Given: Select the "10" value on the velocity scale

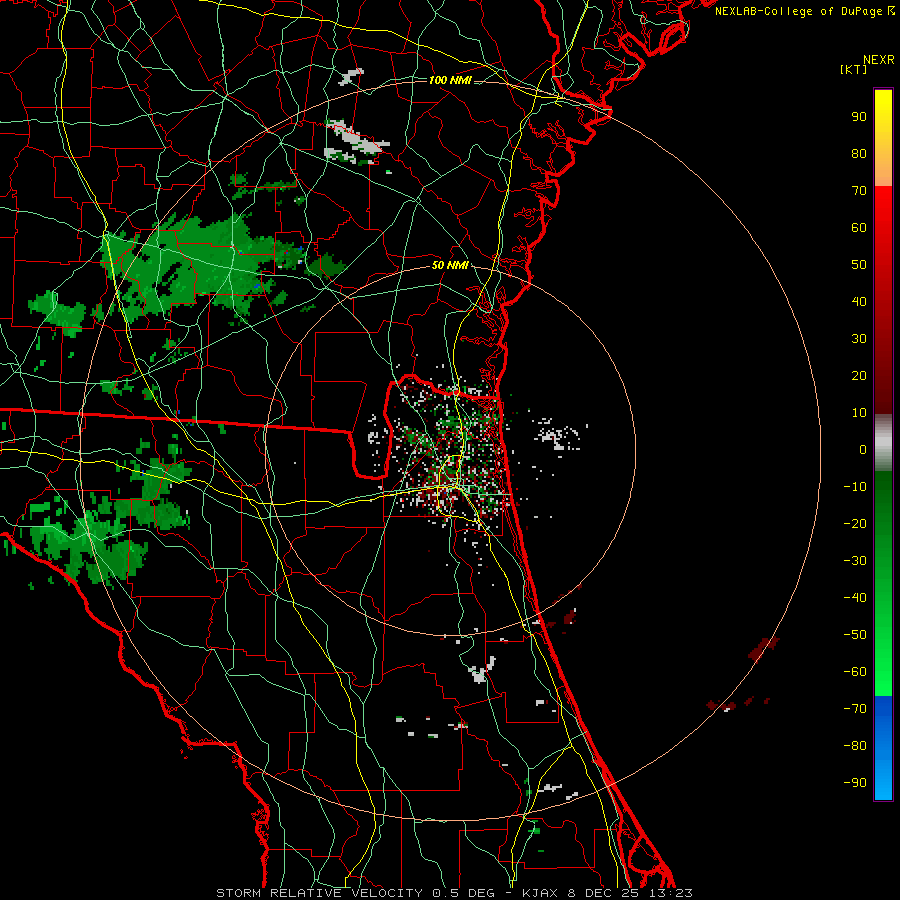Looking at the screenshot, I should pos(859,413).
